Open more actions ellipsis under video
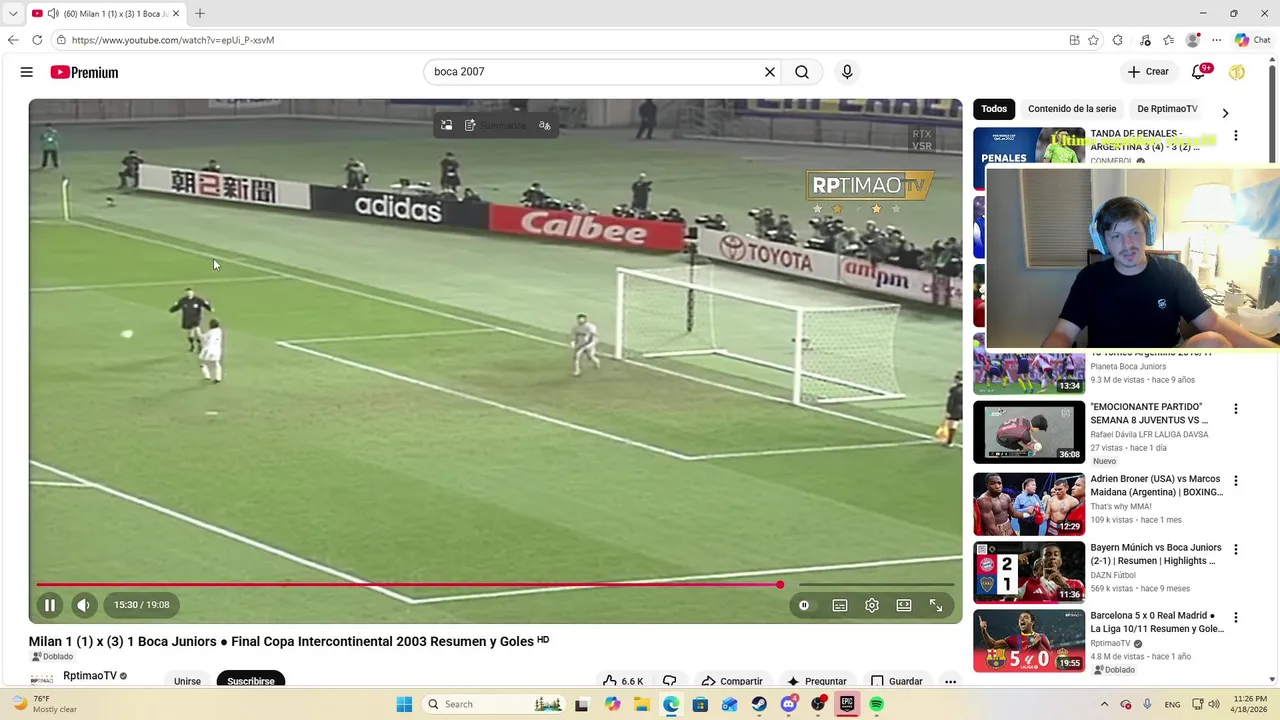This screenshot has width=1280, height=720. [951, 681]
